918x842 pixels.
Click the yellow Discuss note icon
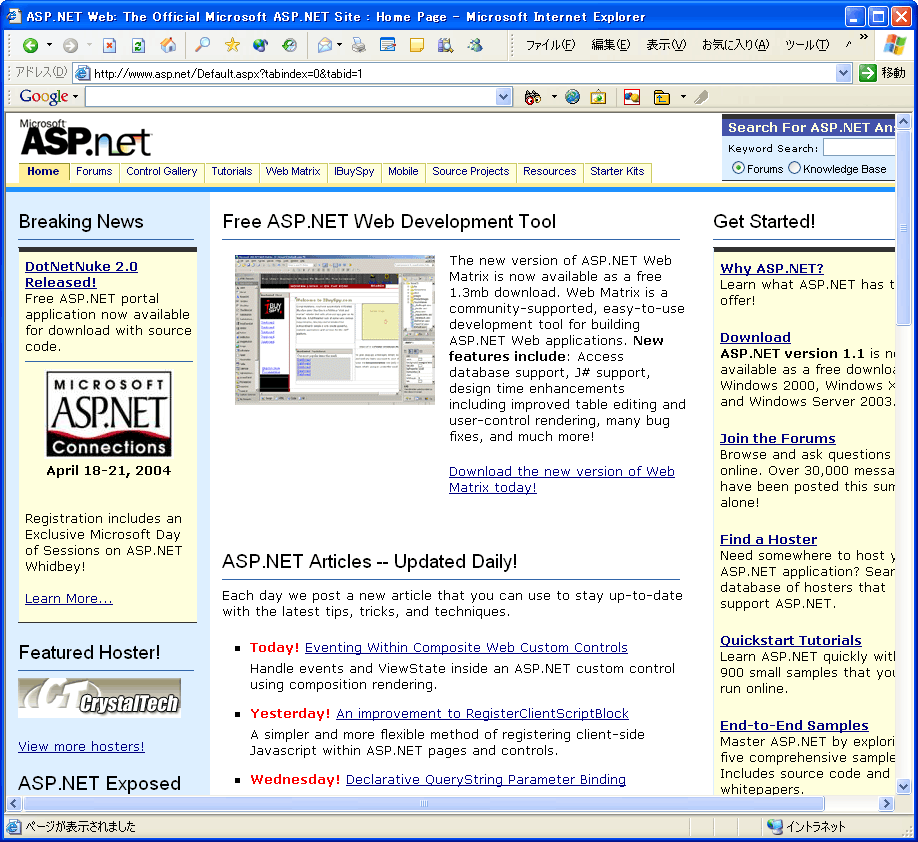pos(416,45)
